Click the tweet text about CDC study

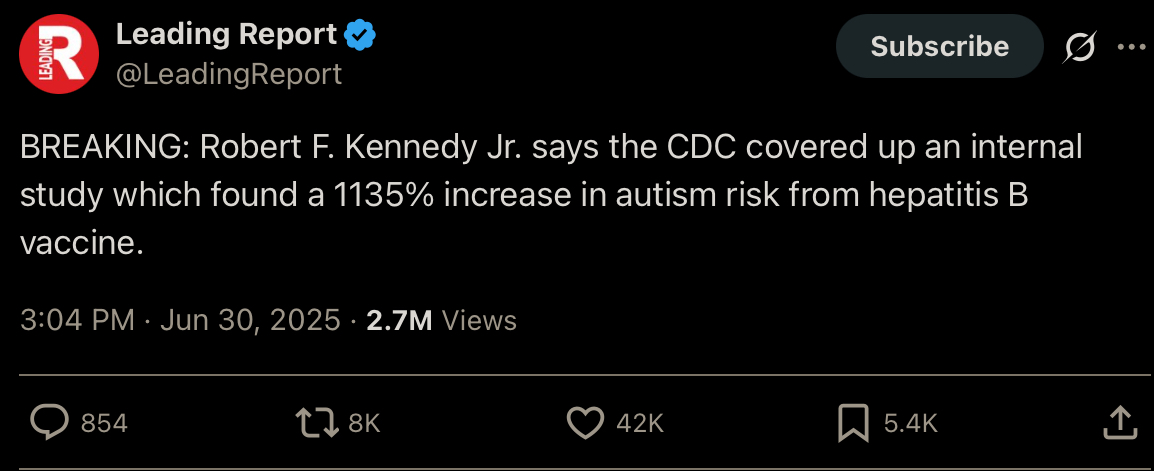click(x=551, y=195)
